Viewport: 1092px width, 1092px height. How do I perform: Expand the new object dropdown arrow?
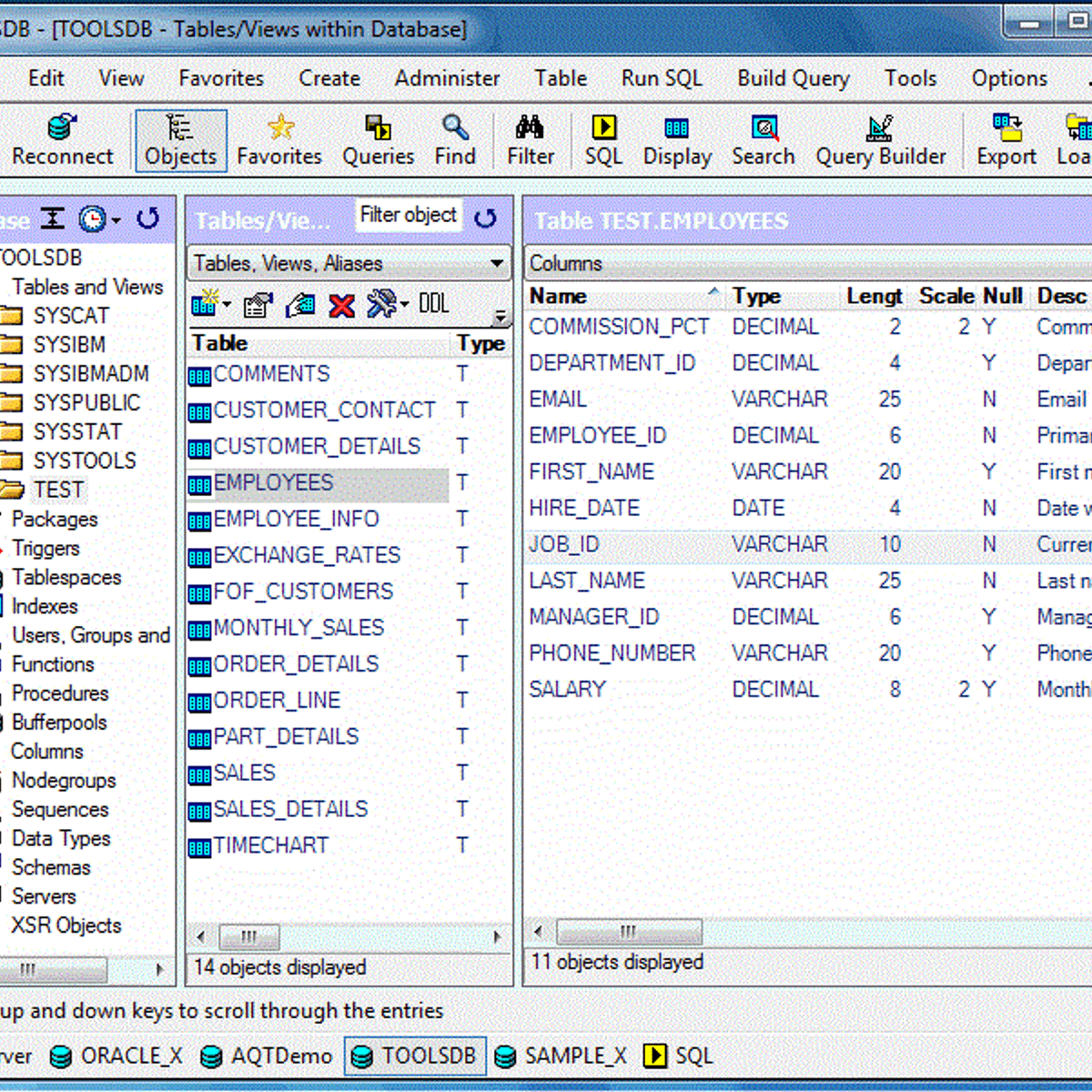(x=225, y=305)
